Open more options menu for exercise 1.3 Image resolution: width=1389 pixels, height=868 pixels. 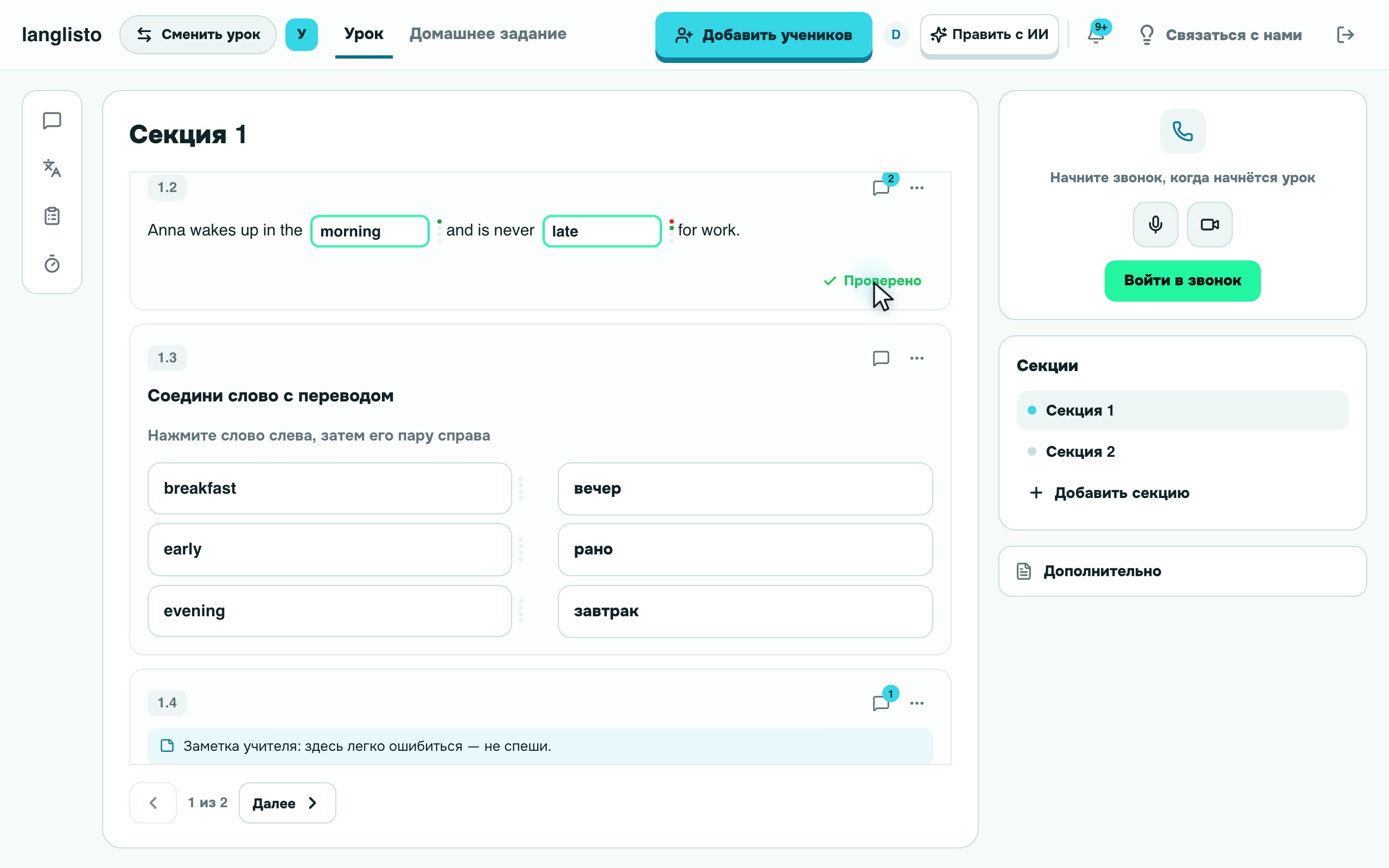(x=916, y=358)
